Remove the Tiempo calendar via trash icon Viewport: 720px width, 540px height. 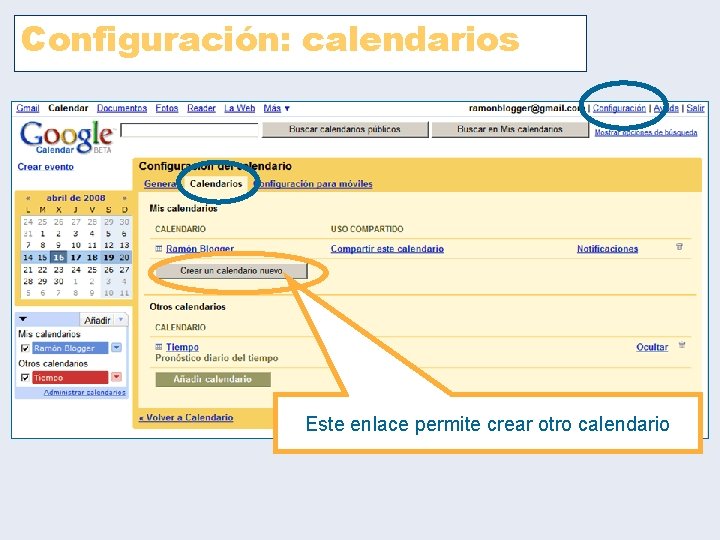[x=682, y=345]
